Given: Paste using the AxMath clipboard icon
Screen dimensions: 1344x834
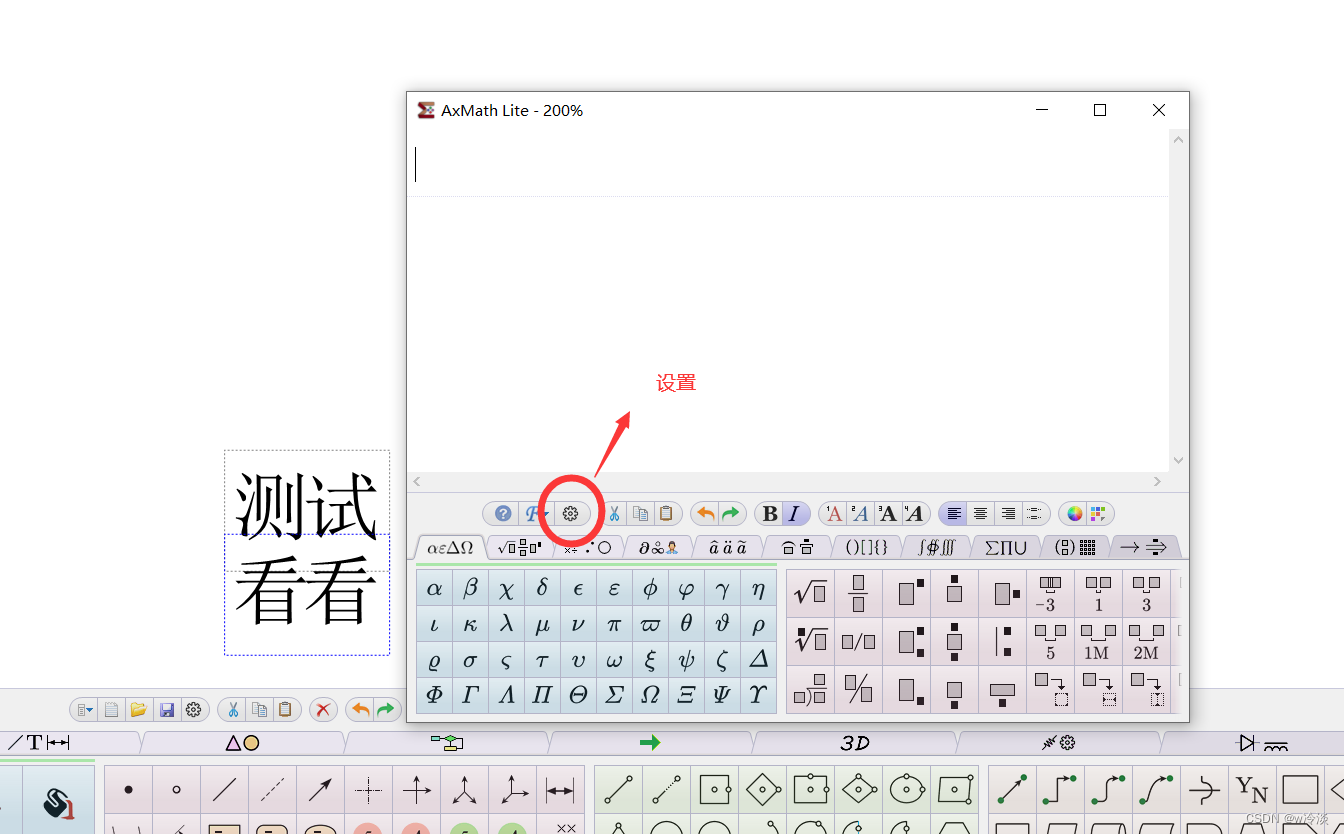Looking at the screenshot, I should [666, 514].
